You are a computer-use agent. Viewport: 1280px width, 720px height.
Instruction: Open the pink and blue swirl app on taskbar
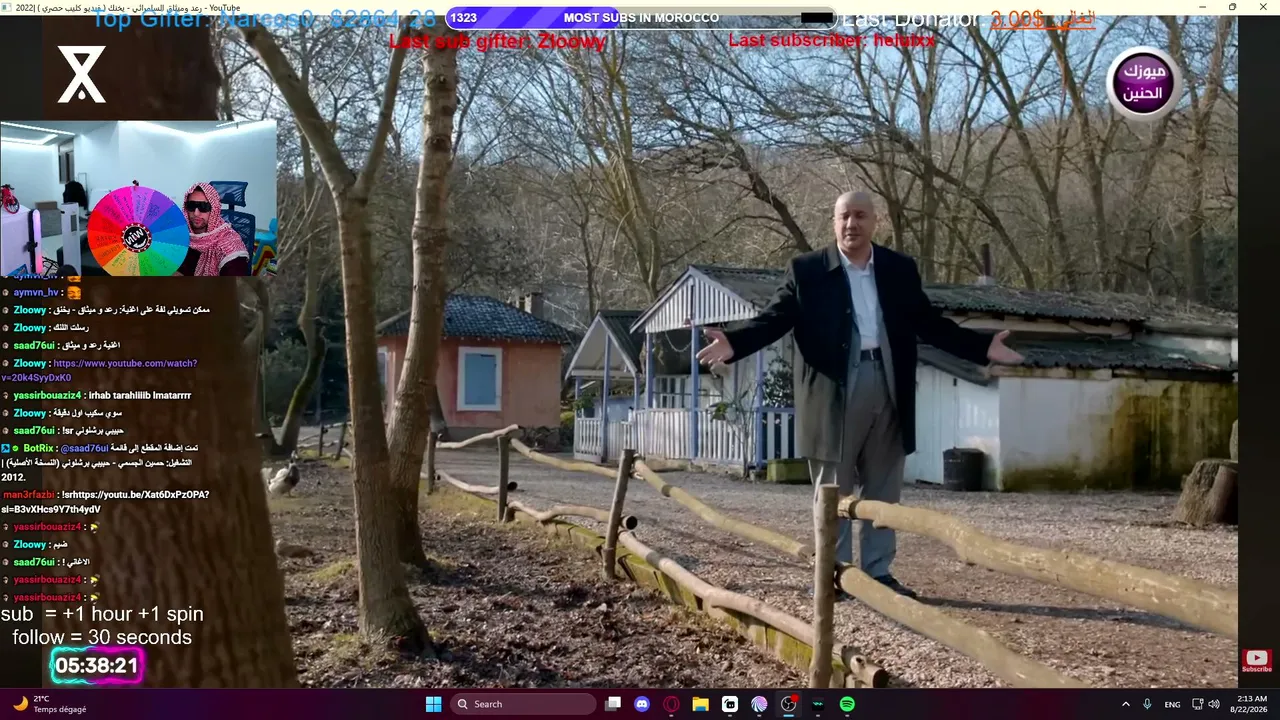(759, 704)
